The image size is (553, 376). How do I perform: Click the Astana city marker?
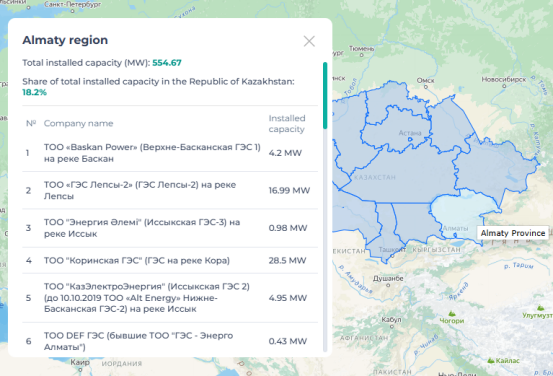(x=410, y=139)
